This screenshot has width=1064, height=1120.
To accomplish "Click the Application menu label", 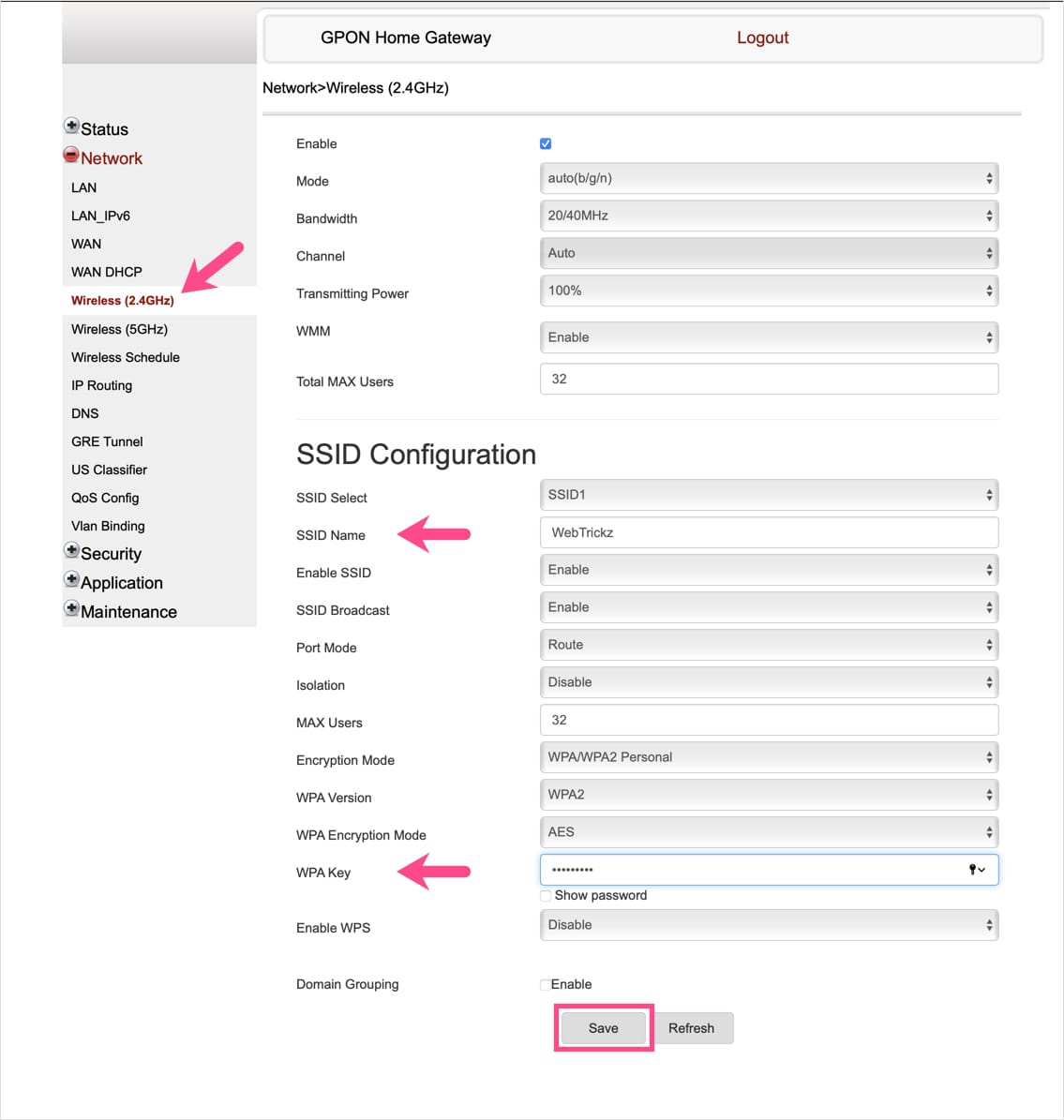I will pos(122,583).
